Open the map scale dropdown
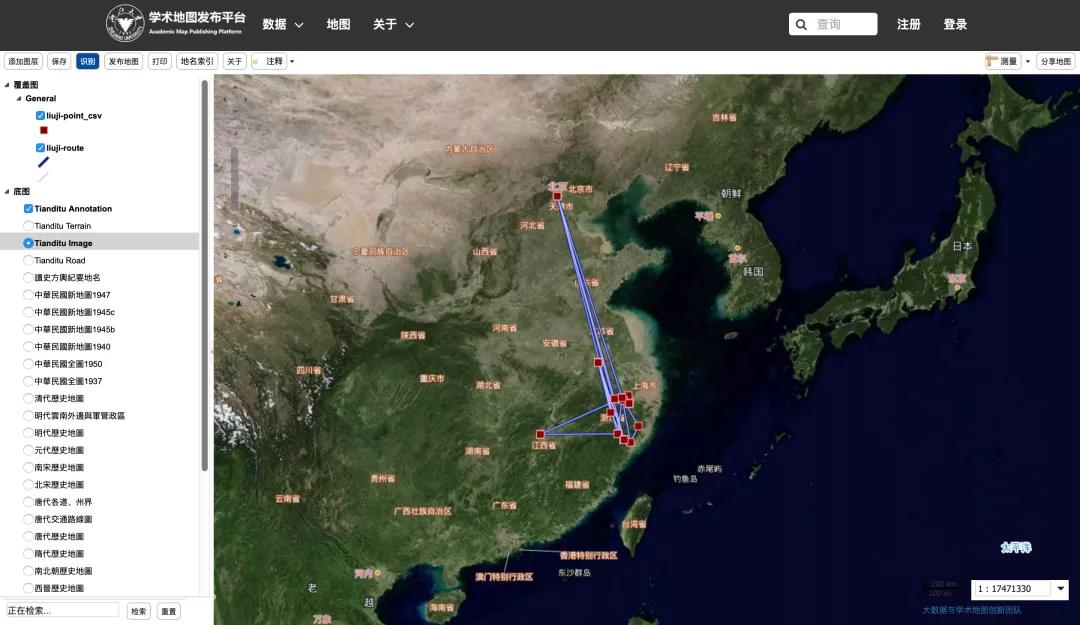 pyautogui.click(x=1061, y=589)
